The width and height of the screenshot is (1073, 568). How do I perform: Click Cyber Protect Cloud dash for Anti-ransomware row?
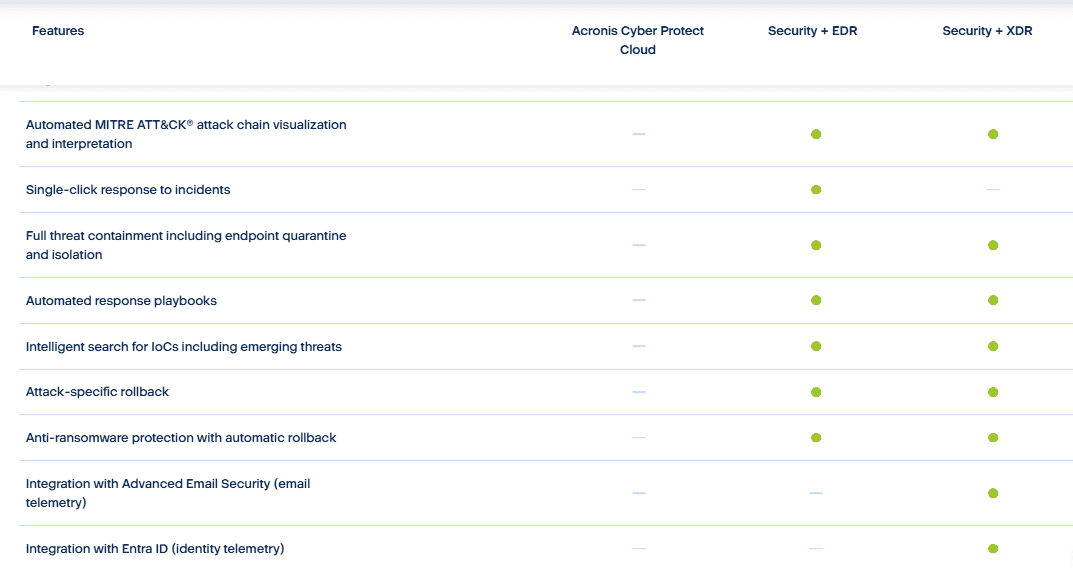[x=639, y=437]
